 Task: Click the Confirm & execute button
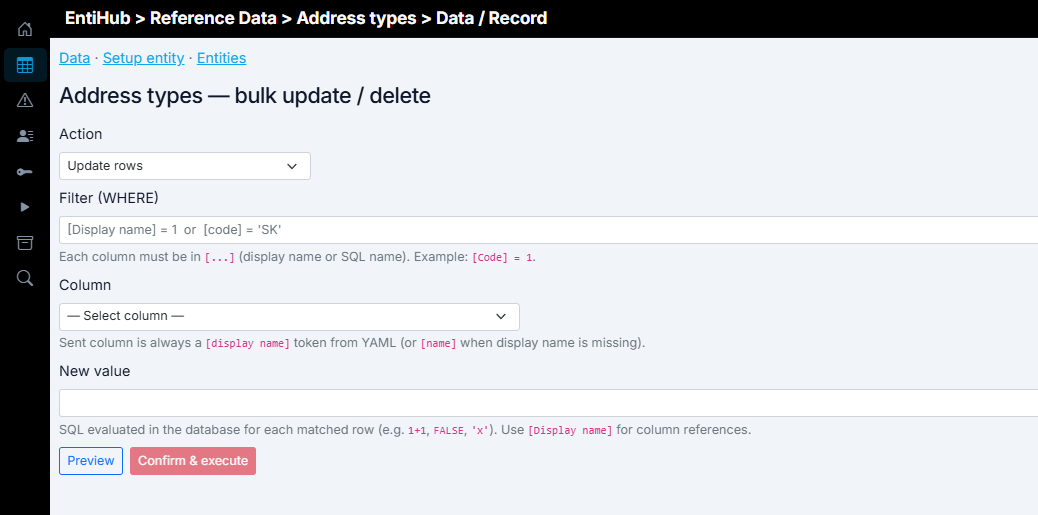tap(193, 461)
